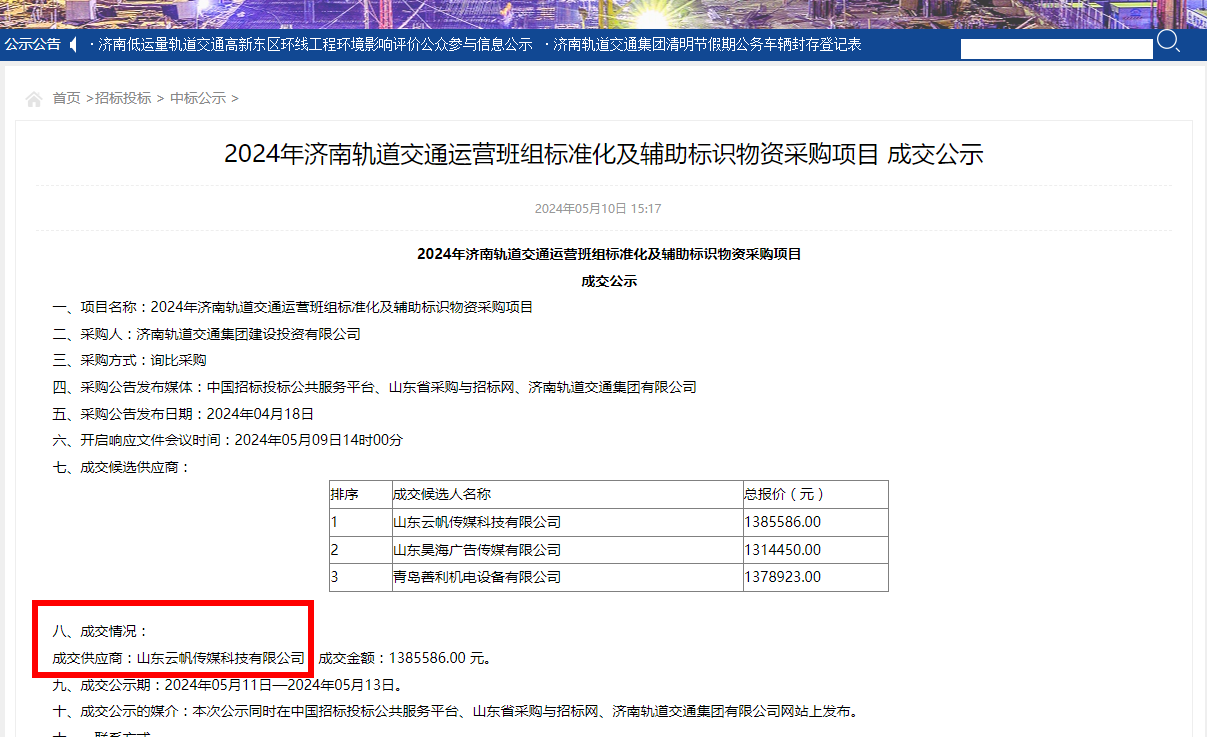
Task: Click the banner image at the page top
Action: 603,12
